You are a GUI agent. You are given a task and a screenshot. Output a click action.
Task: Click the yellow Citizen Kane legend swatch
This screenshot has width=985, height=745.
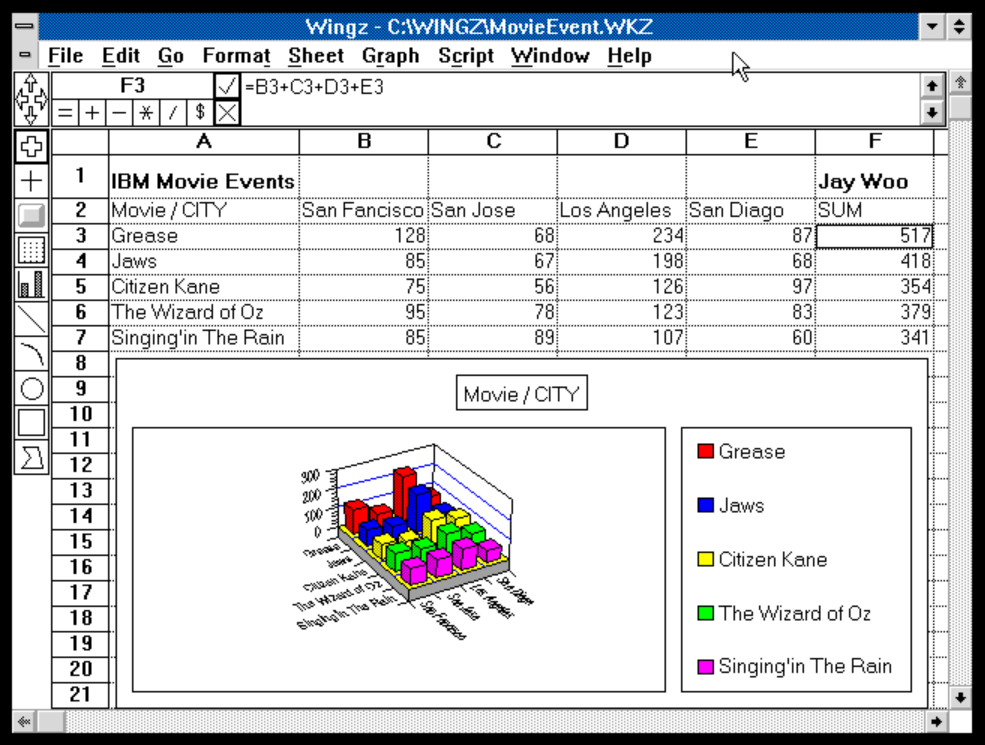click(705, 559)
